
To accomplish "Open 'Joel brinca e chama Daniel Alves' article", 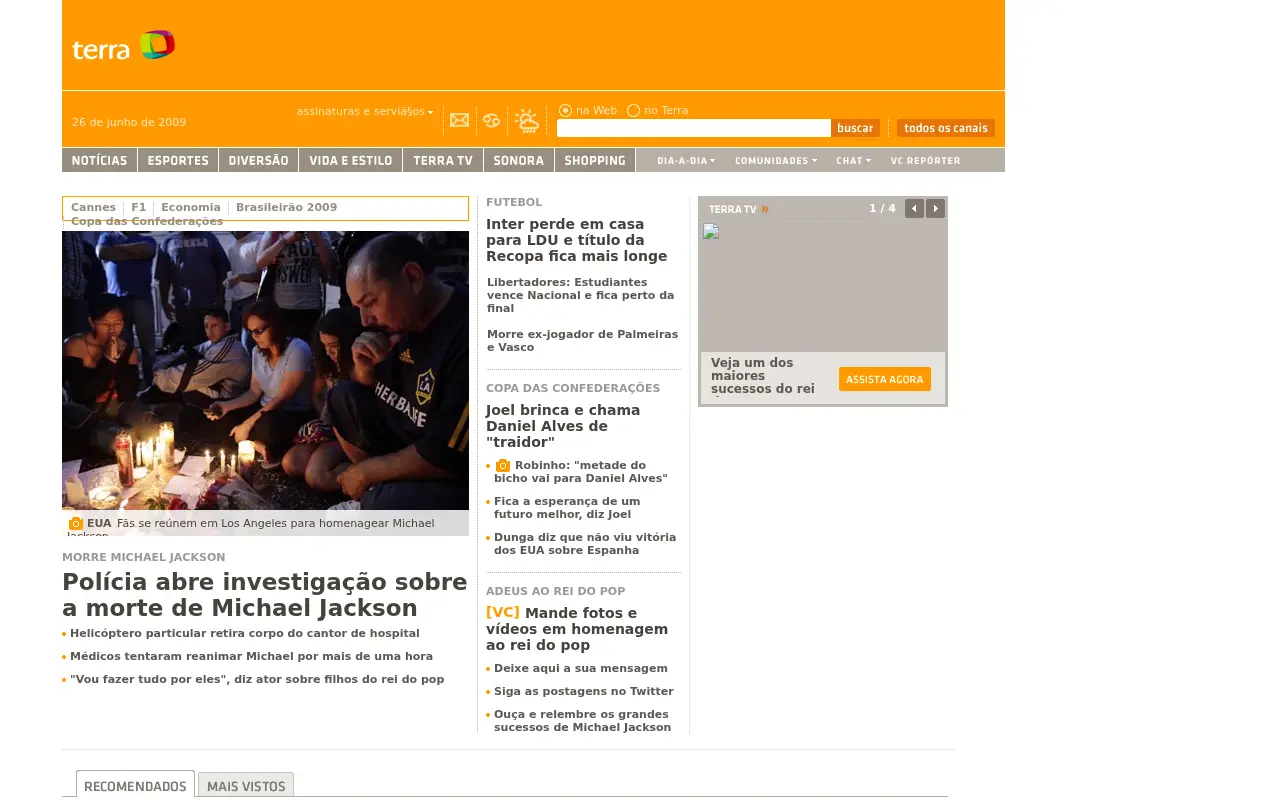I will point(563,426).
